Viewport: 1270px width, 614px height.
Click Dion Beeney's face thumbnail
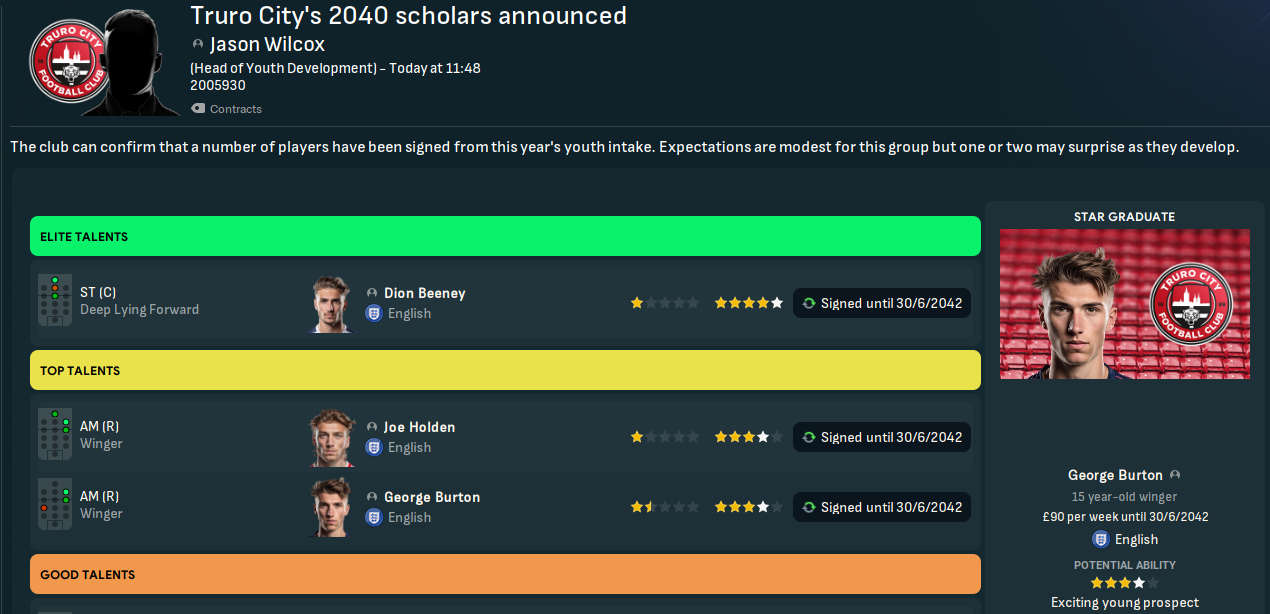click(x=331, y=303)
